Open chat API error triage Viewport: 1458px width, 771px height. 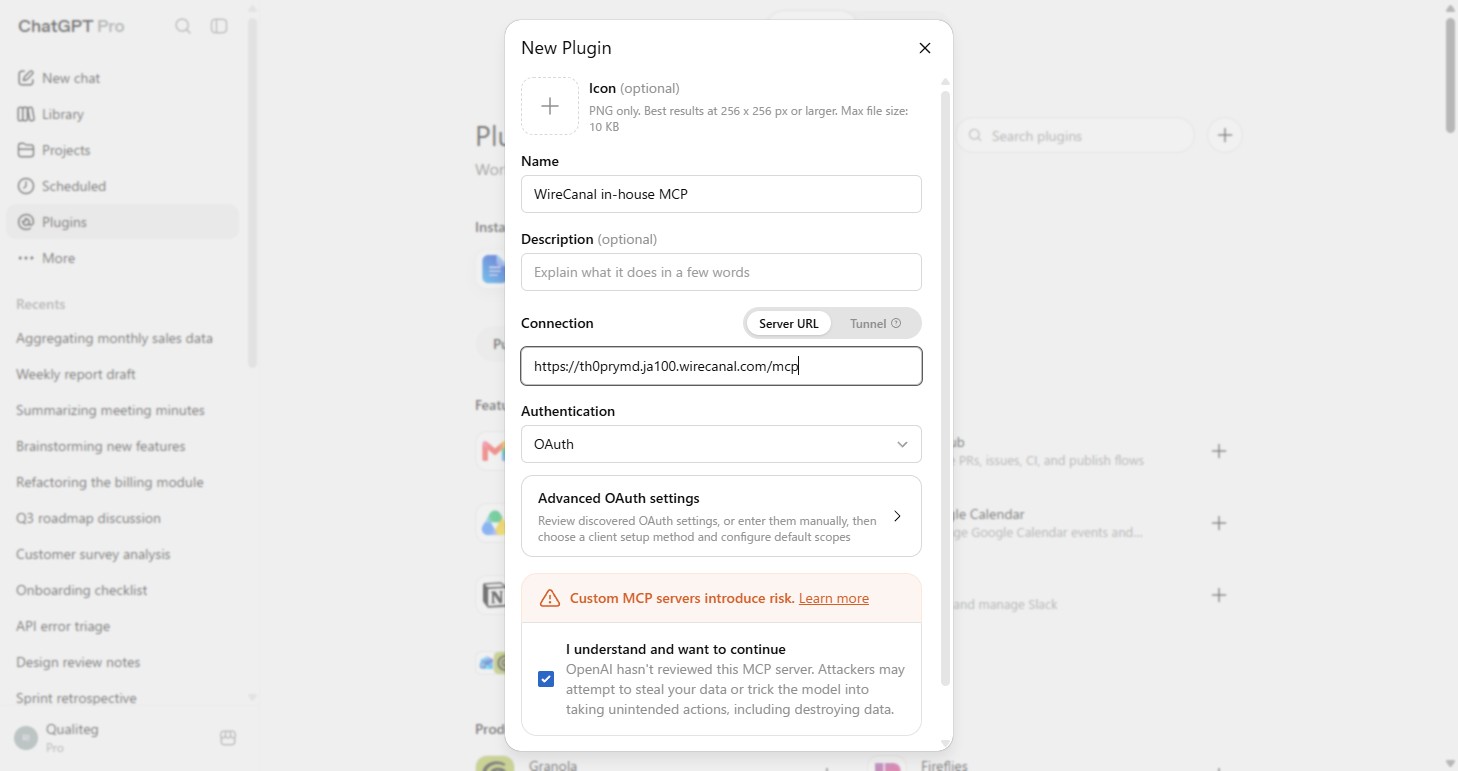63,626
